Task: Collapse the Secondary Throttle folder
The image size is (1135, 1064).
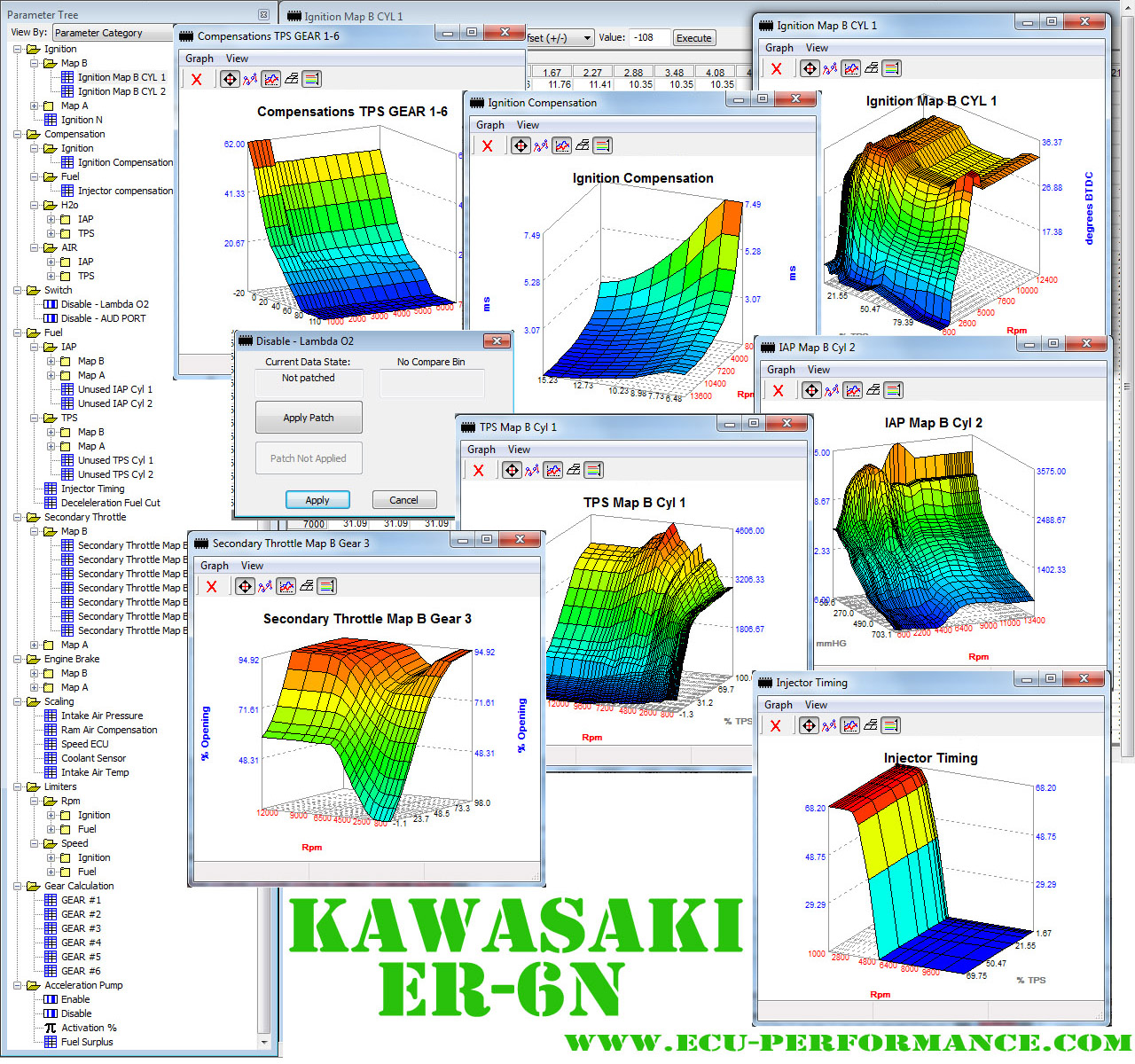Action: [x=17, y=517]
